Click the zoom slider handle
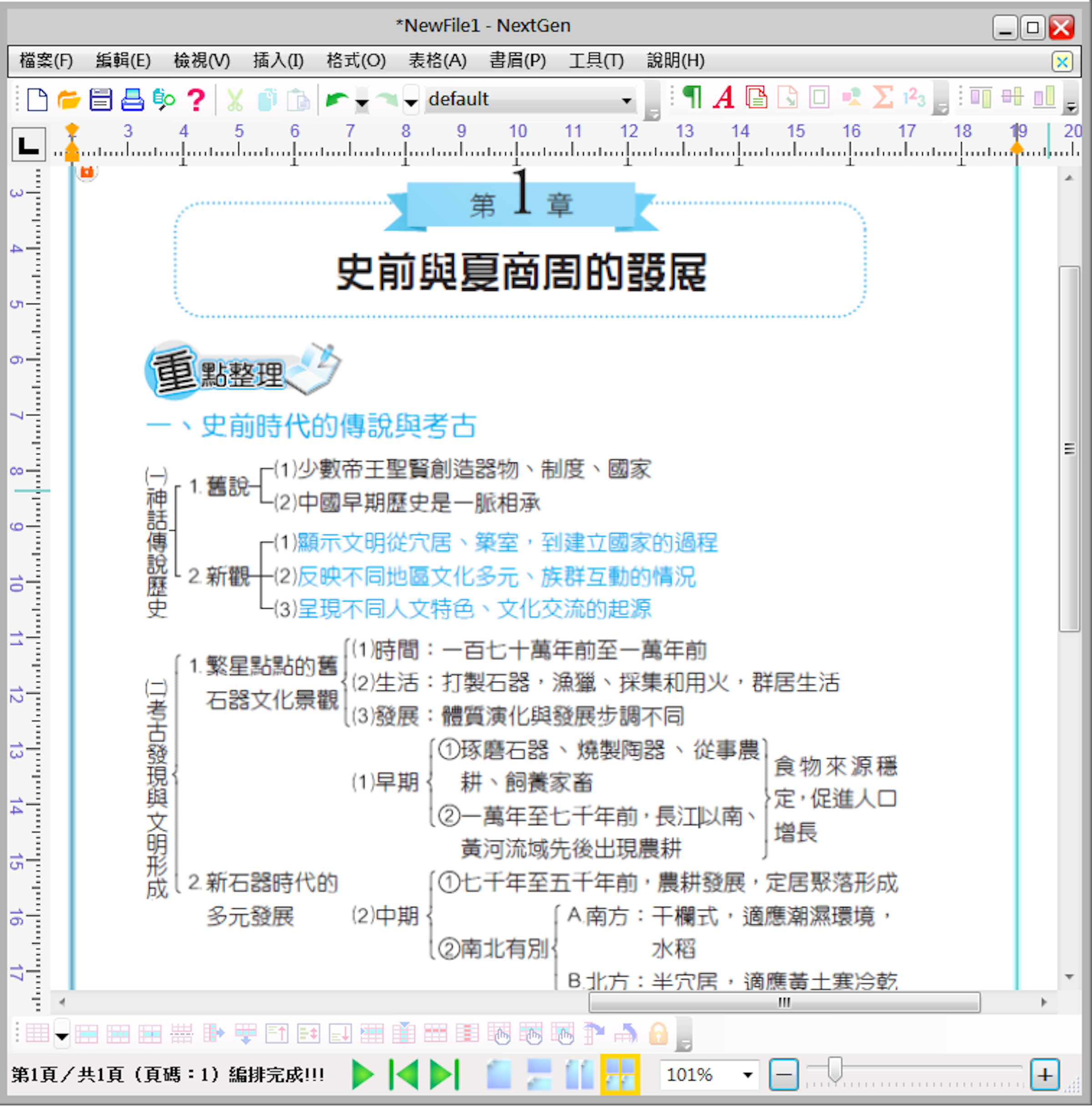The height and width of the screenshot is (1107, 1092). 835,1070
